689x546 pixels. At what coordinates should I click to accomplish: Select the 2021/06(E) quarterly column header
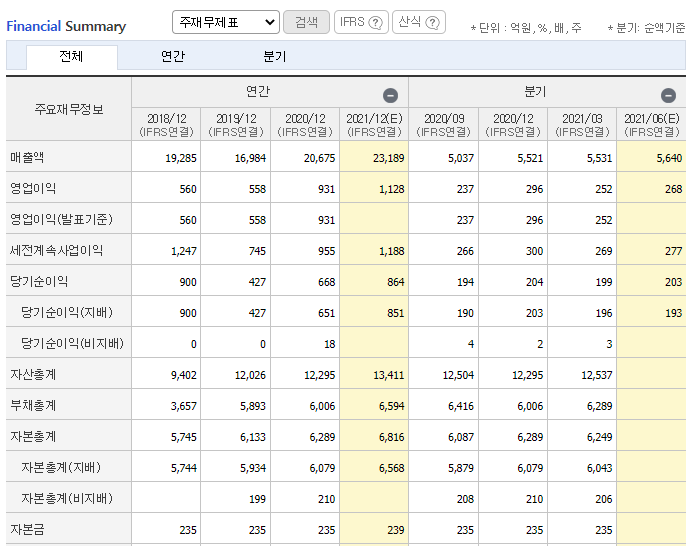pos(652,125)
